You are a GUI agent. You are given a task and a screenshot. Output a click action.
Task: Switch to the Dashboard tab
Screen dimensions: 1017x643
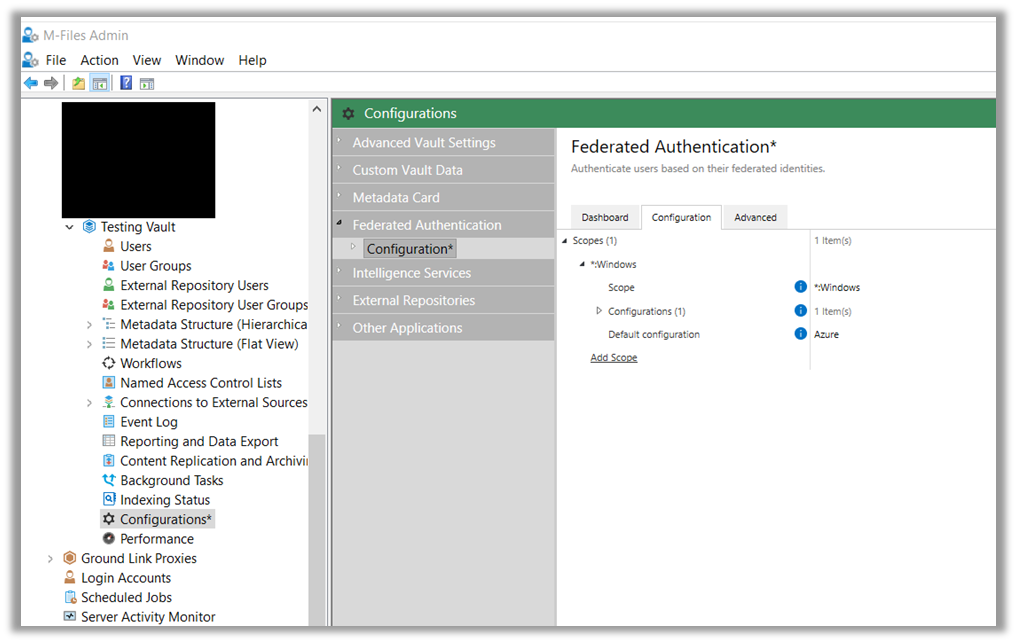tap(605, 217)
